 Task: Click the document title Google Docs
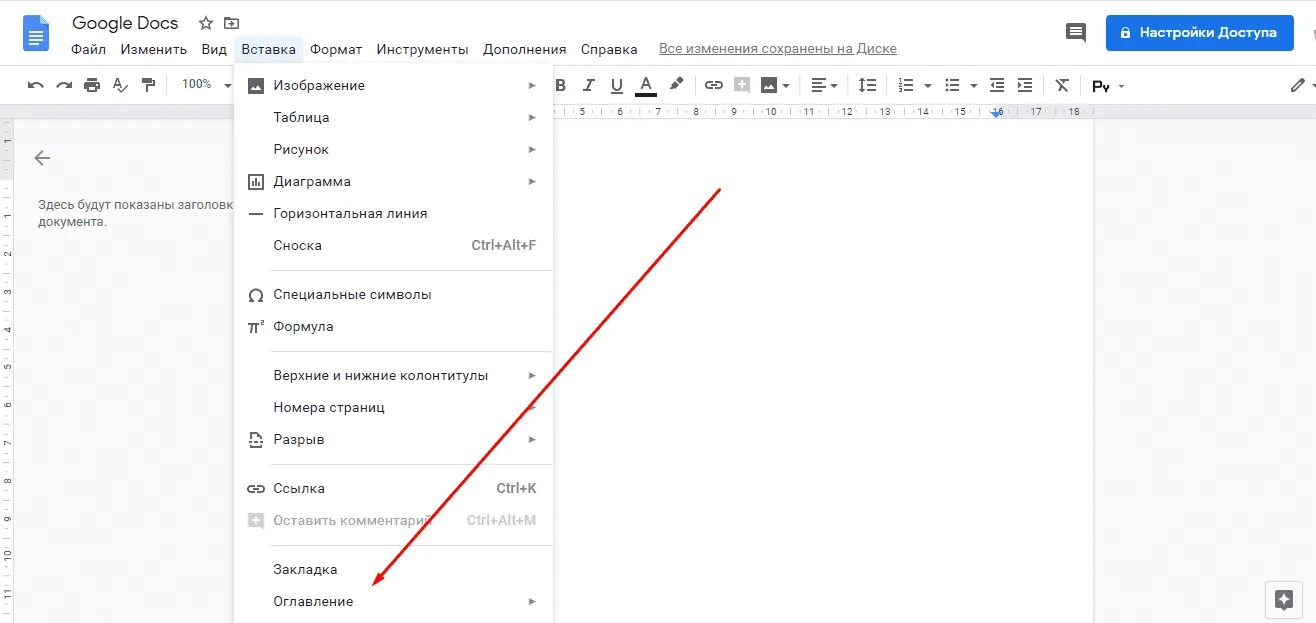coord(125,23)
